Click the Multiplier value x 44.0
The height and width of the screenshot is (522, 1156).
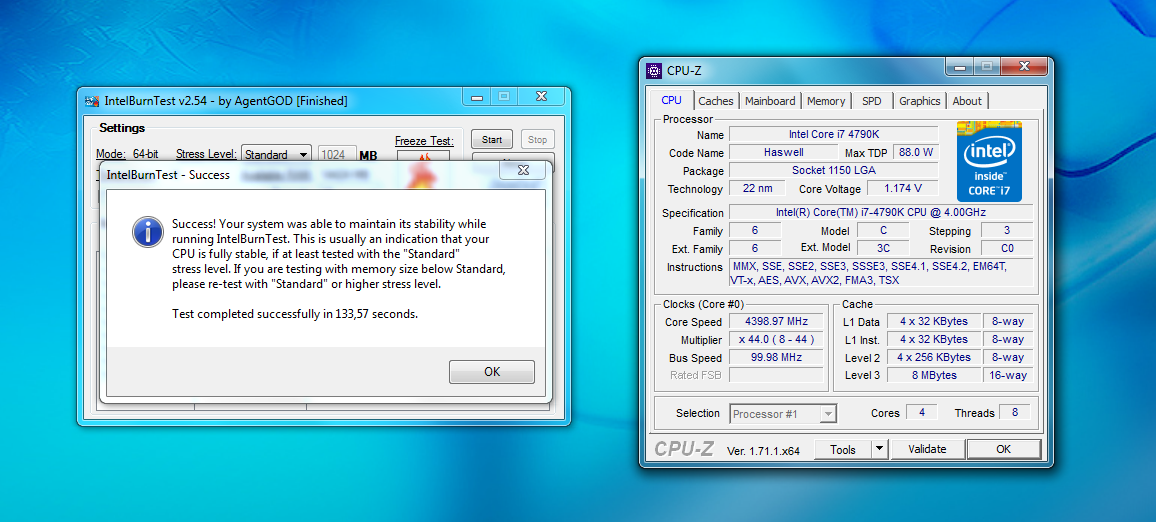point(776,339)
